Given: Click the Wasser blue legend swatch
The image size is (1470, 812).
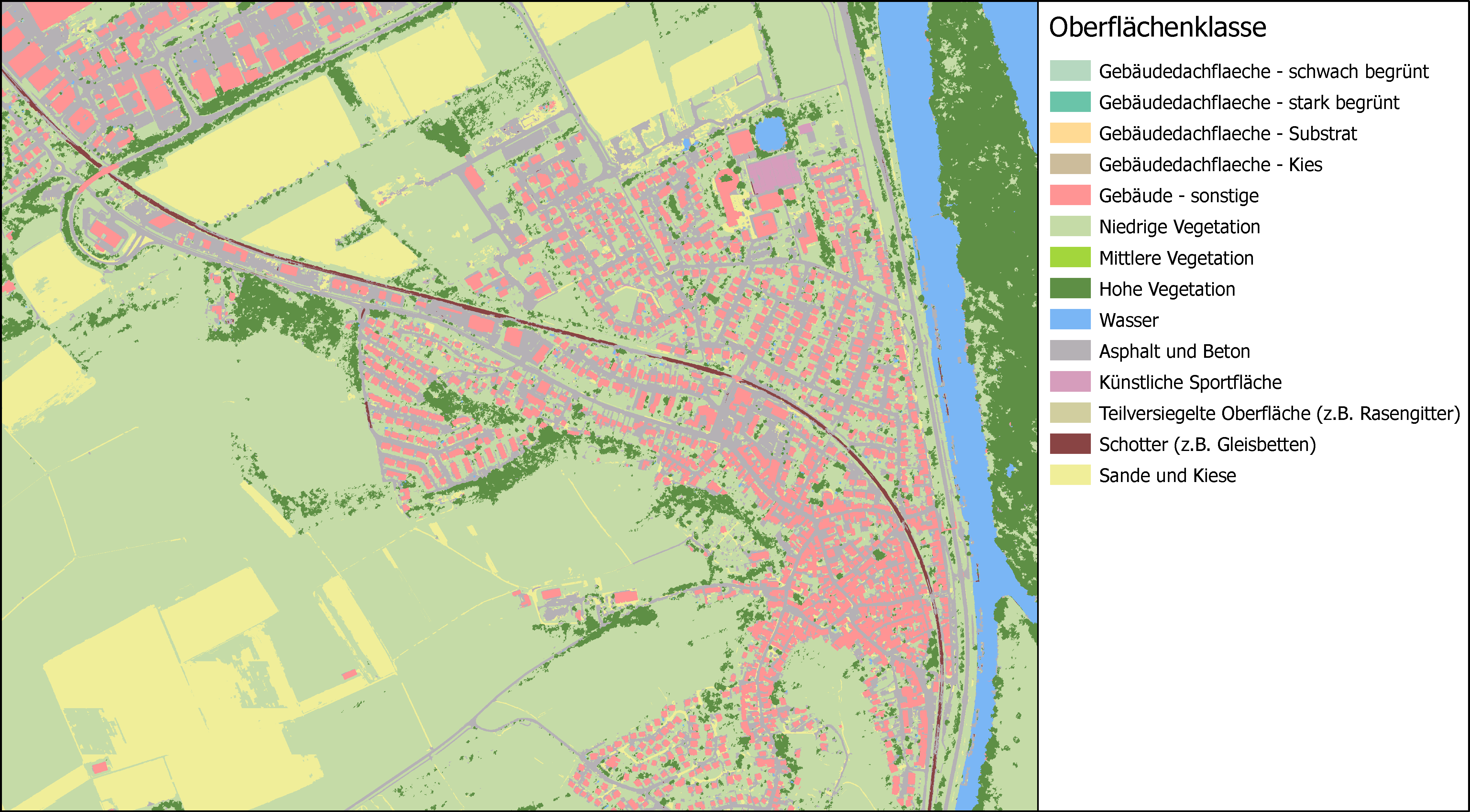Looking at the screenshot, I should (1070, 320).
